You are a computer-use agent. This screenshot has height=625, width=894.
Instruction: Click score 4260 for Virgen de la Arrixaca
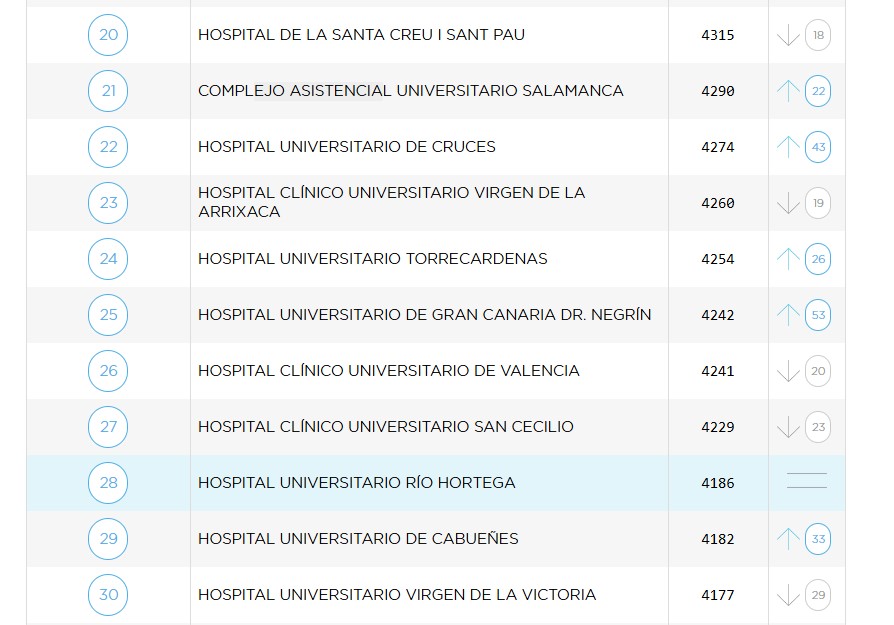(717, 203)
